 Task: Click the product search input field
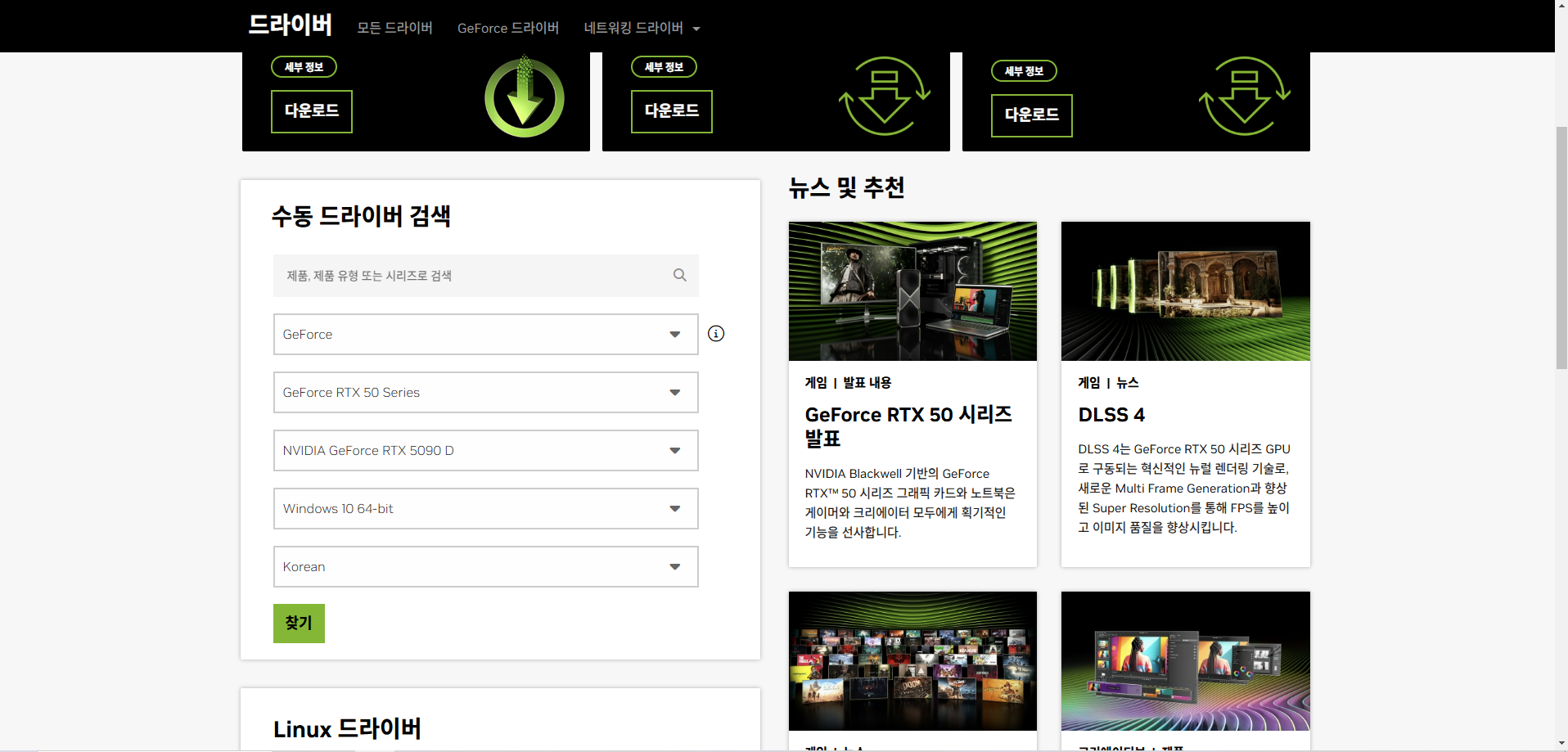(x=475, y=276)
